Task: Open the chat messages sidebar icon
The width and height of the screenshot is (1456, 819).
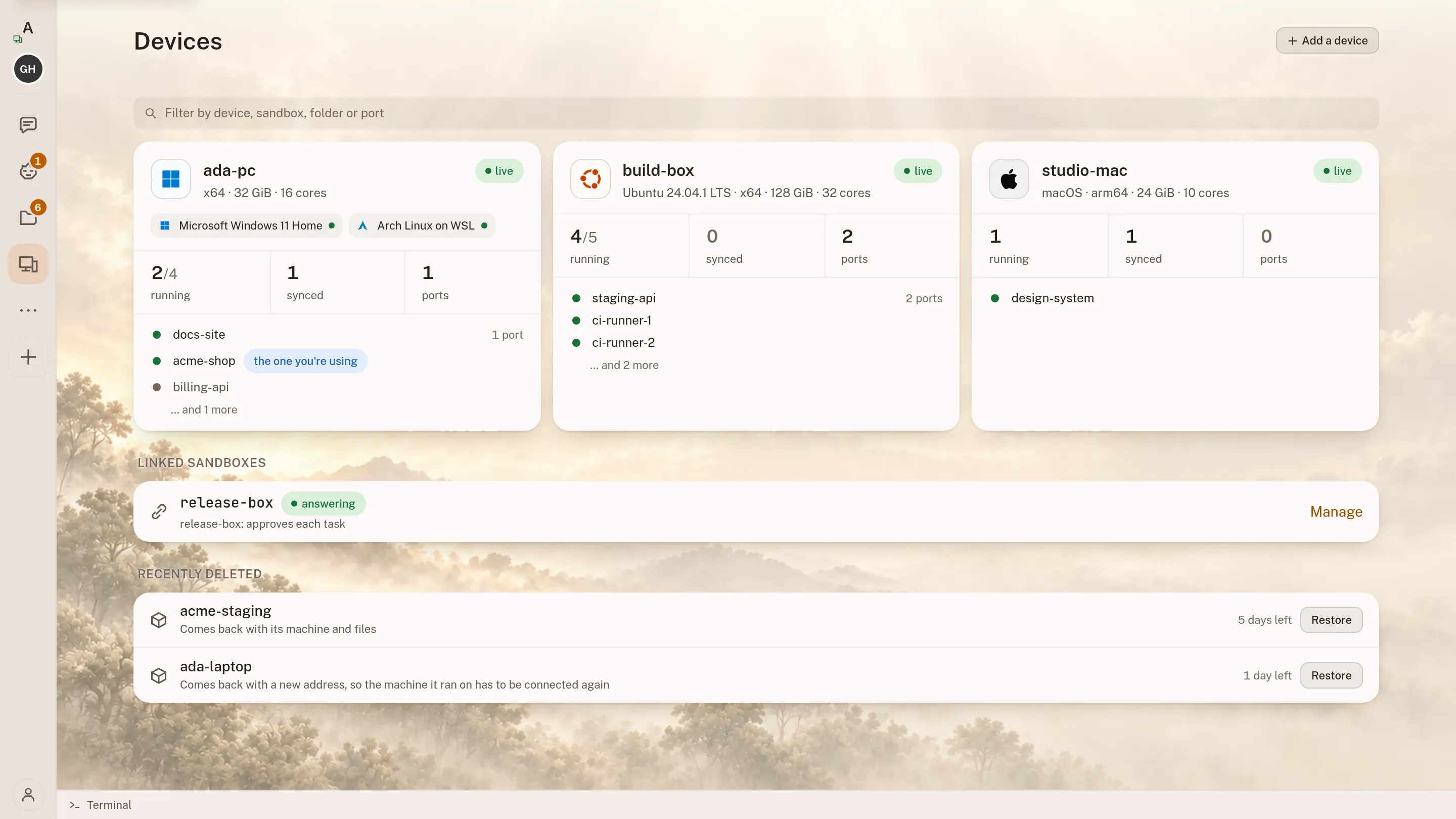Action: pos(28,125)
